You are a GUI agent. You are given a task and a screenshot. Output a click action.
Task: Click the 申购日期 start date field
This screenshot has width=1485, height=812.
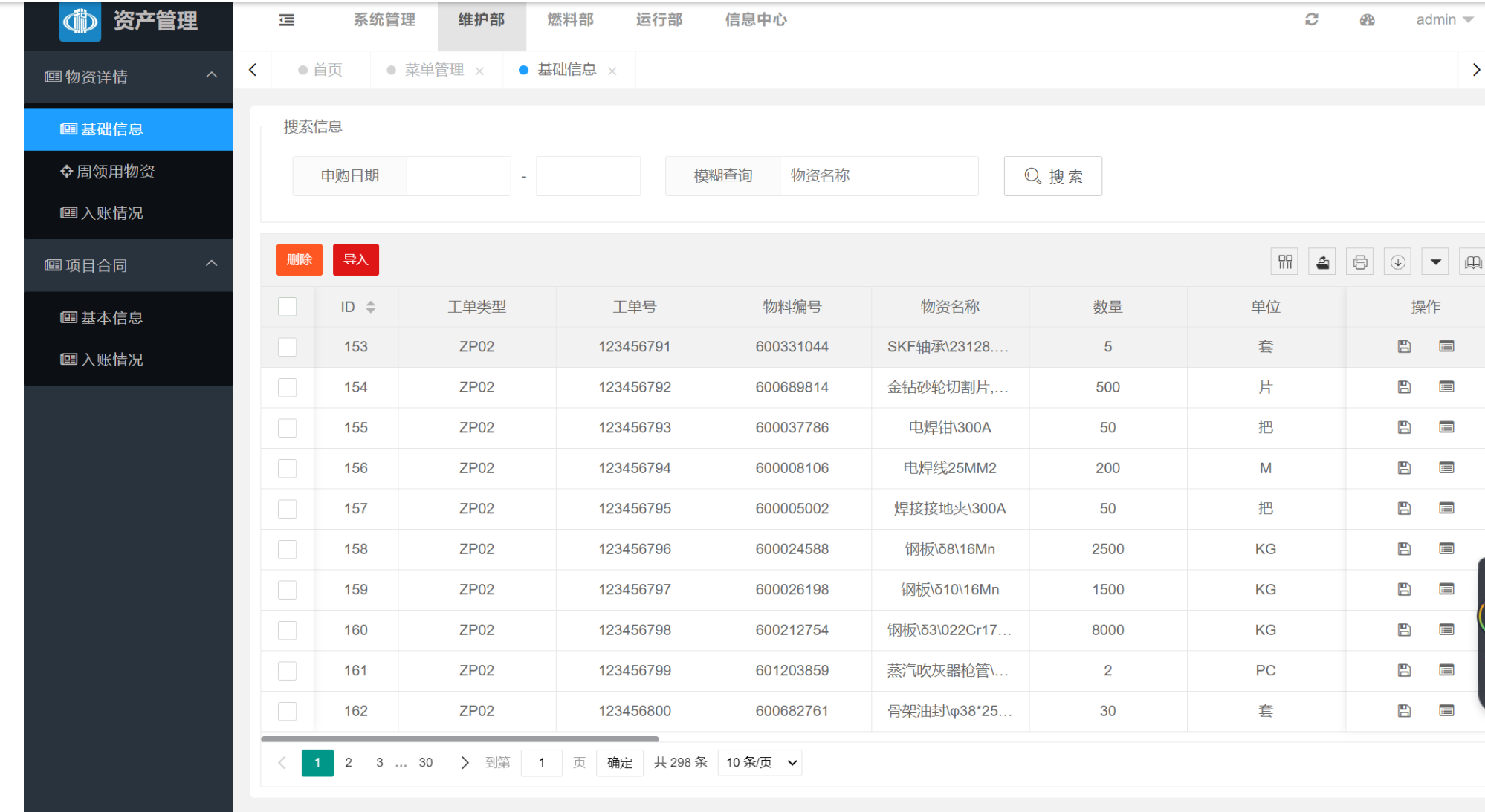[x=459, y=176]
